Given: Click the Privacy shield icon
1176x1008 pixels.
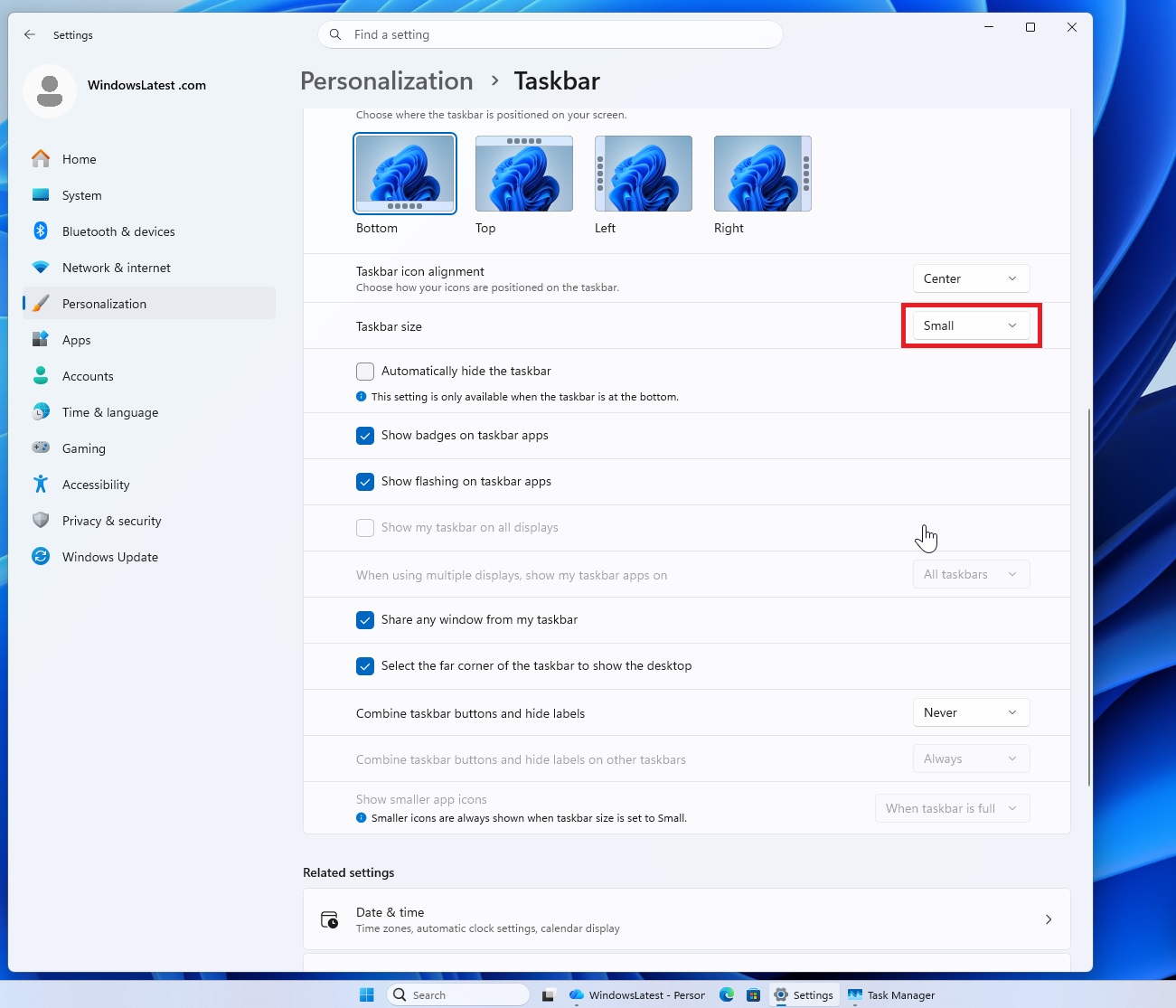Looking at the screenshot, I should click(x=41, y=521).
